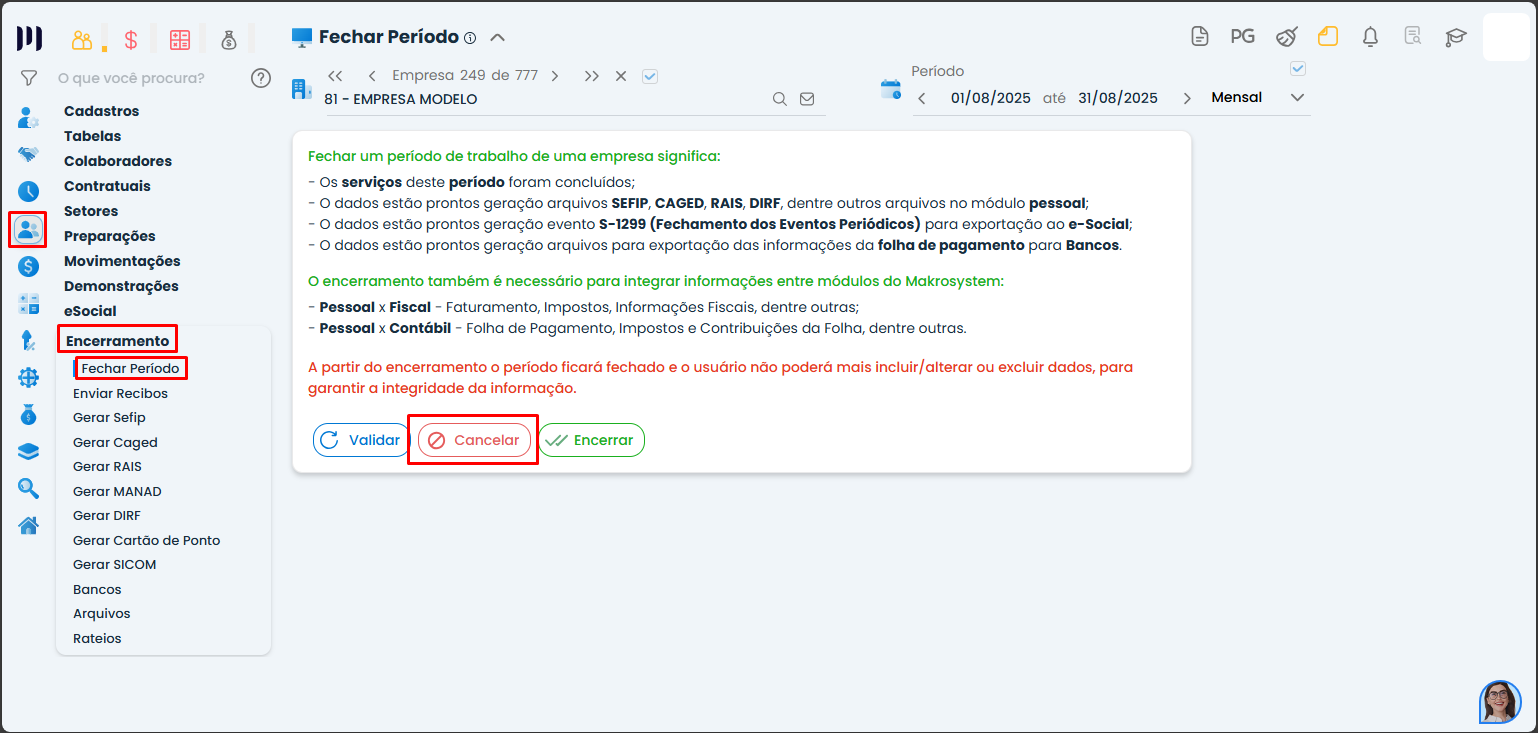The image size is (1538, 733).
Task: Click the Validar button
Action: coord(360,440)
